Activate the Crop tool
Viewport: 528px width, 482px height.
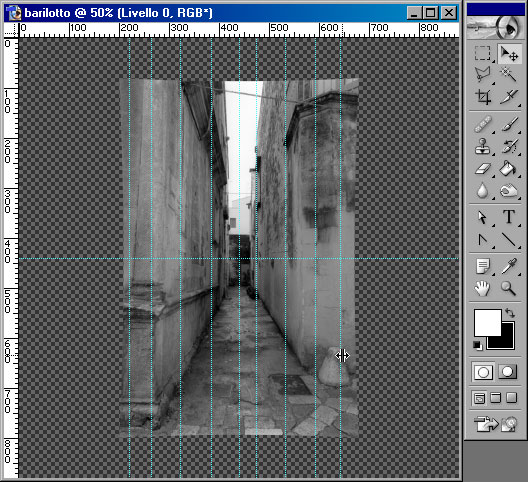483,97
